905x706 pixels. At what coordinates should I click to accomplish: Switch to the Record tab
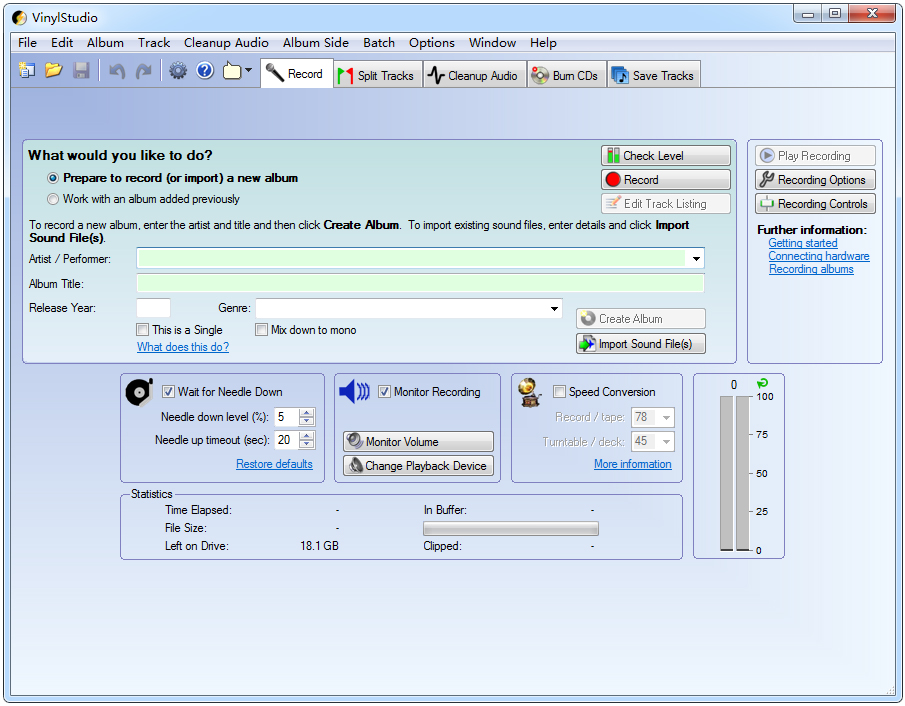[297, 74]
